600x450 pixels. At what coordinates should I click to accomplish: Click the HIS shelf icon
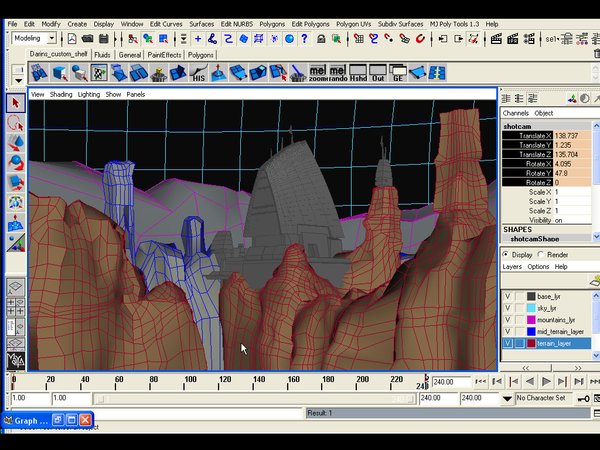tap(199, 73)
